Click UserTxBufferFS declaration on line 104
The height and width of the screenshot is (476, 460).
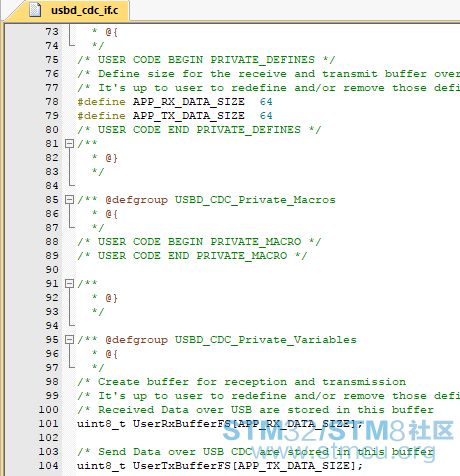[220, 466]
